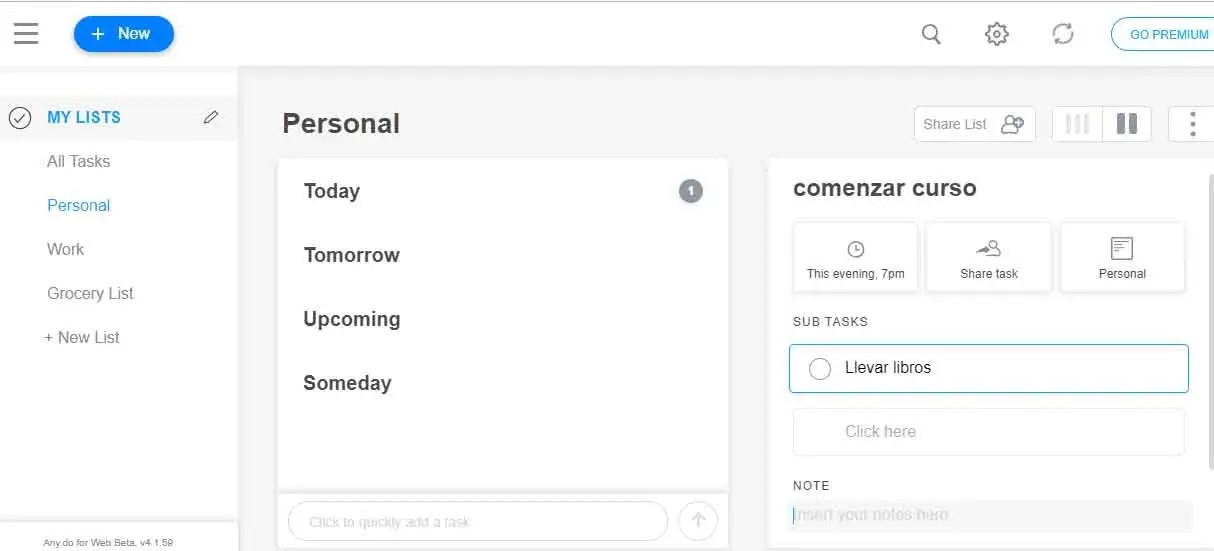Check off the Llevar libros subtask
The image size is (1214, 551).
click(x=820, y=368)
